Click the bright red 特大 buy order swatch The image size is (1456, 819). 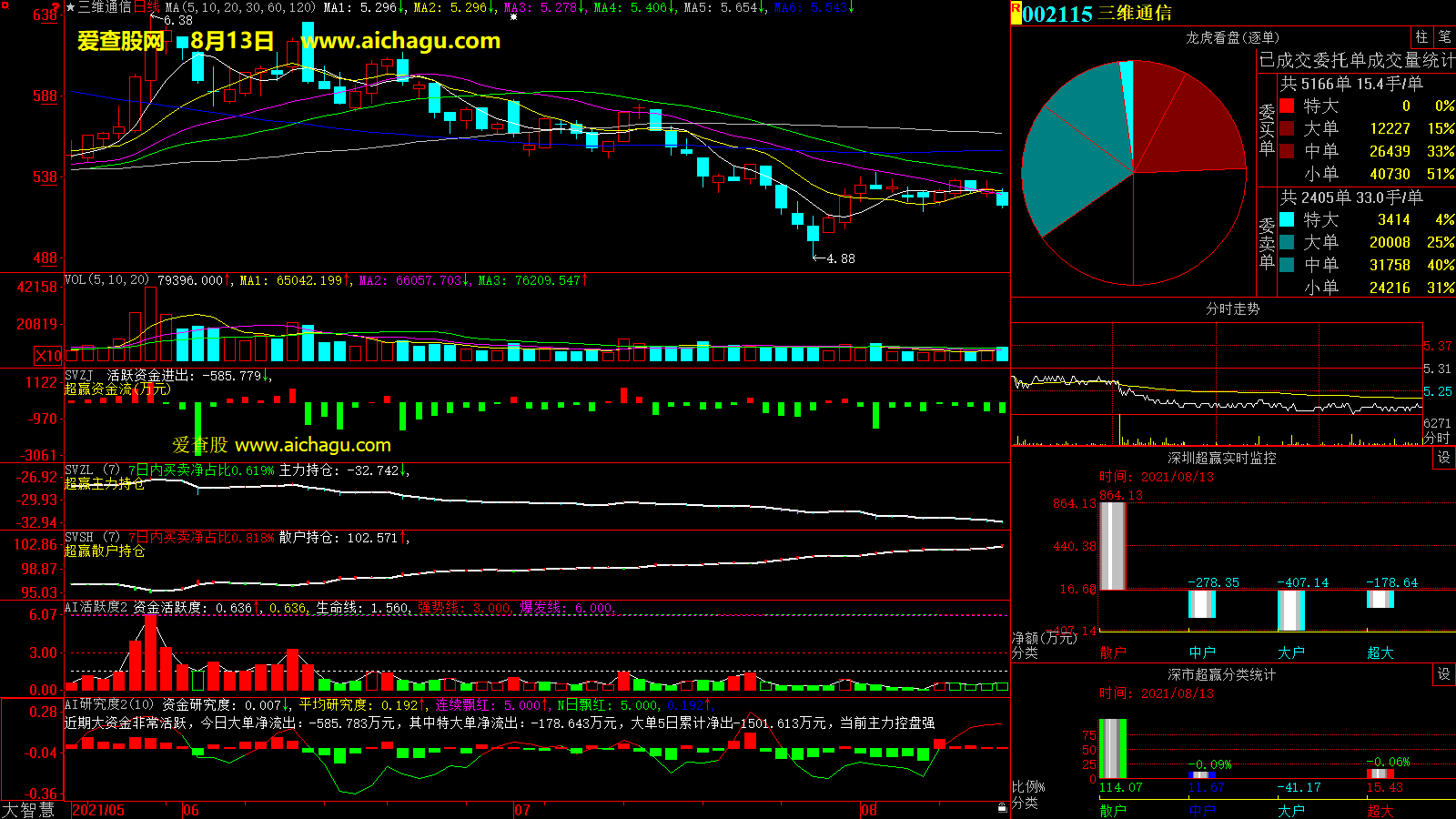[x=1287, y=106]
